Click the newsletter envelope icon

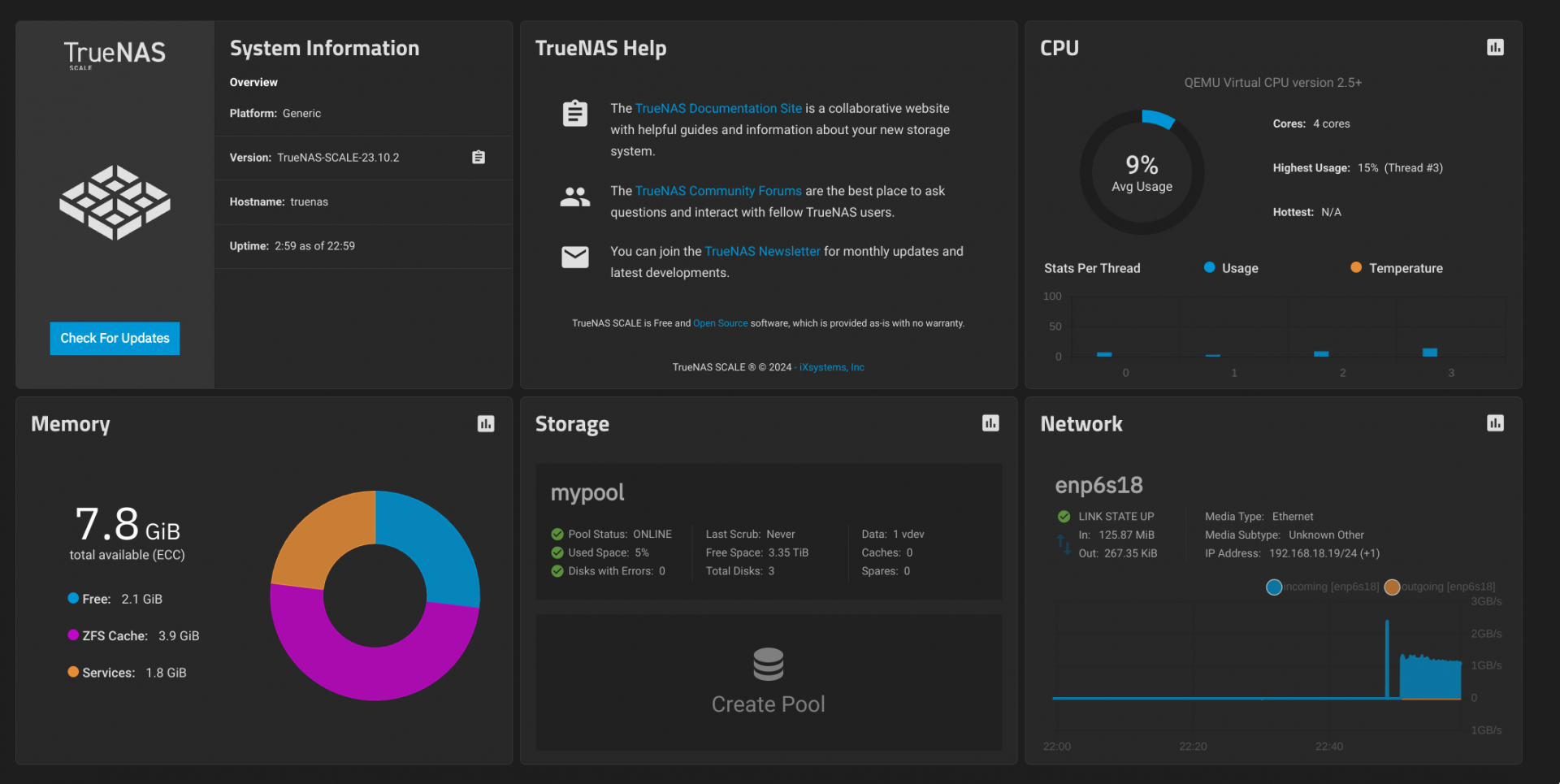575,257
